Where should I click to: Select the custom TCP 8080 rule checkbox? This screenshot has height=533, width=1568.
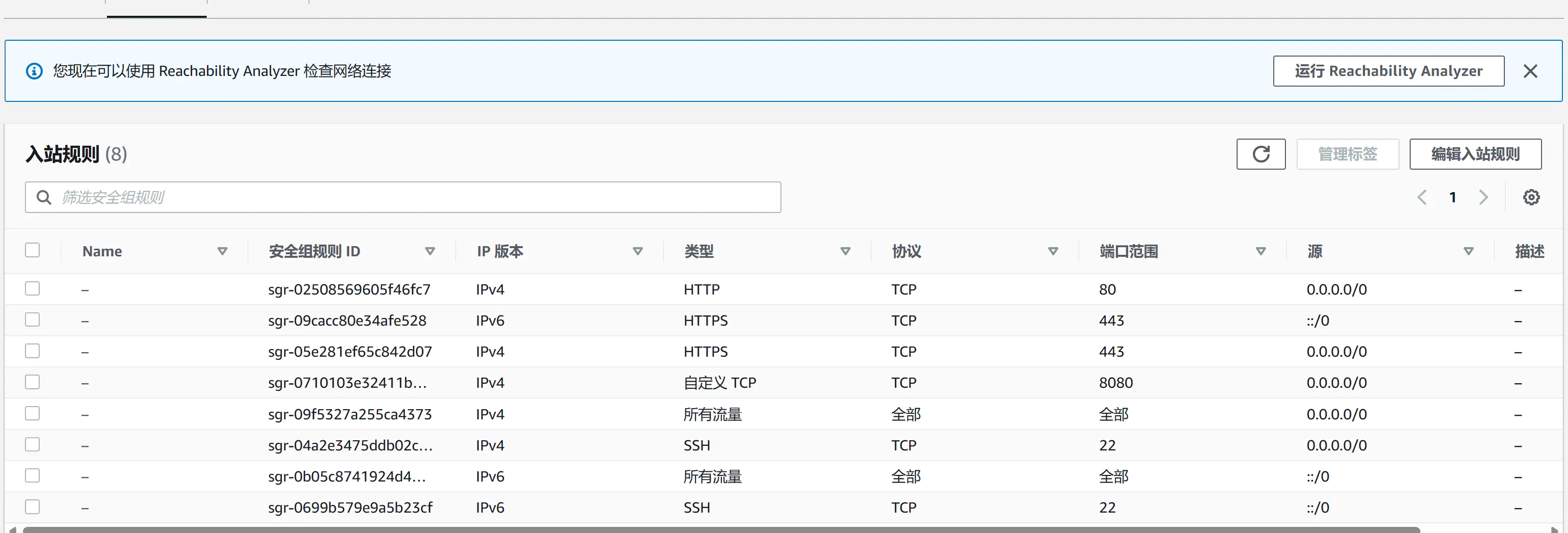click(32, 382)
